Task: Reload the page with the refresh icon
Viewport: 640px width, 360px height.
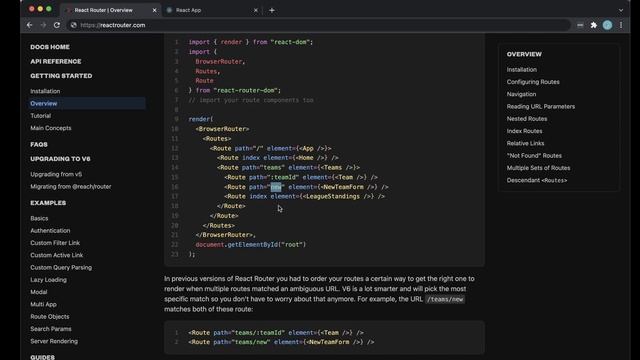Action: tap(57, 25)
